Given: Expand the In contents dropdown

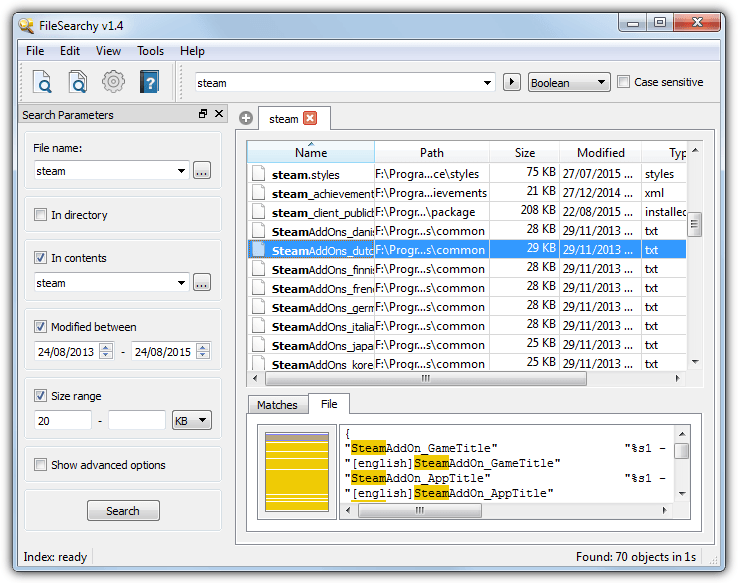Looking at the screenshot, I should pyautogui.click(x=181, y=283).
